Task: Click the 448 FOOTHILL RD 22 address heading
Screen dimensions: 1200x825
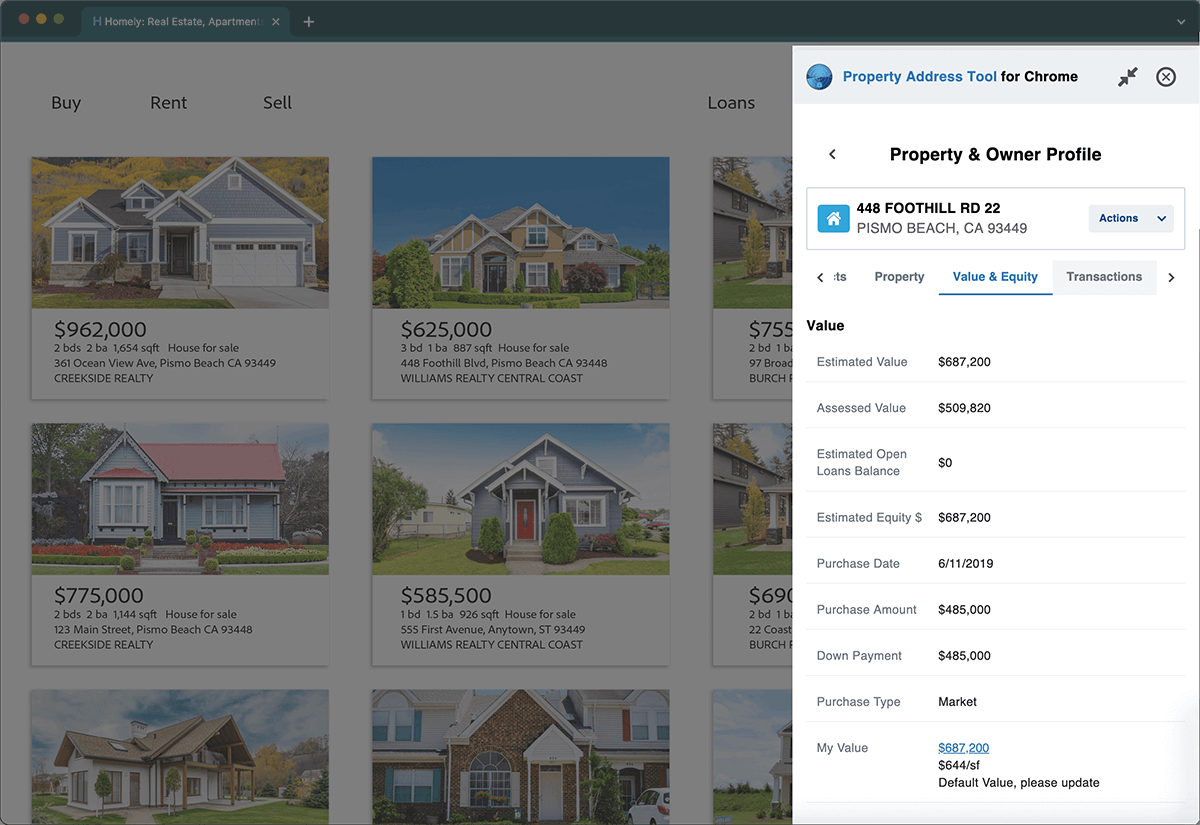Action: click(928, 209)
